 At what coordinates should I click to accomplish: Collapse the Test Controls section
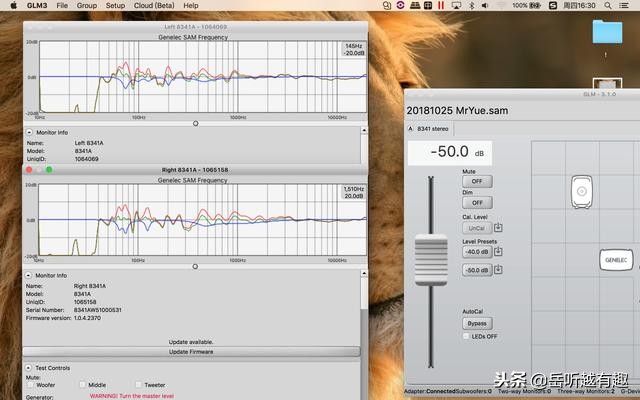[29, 368]
